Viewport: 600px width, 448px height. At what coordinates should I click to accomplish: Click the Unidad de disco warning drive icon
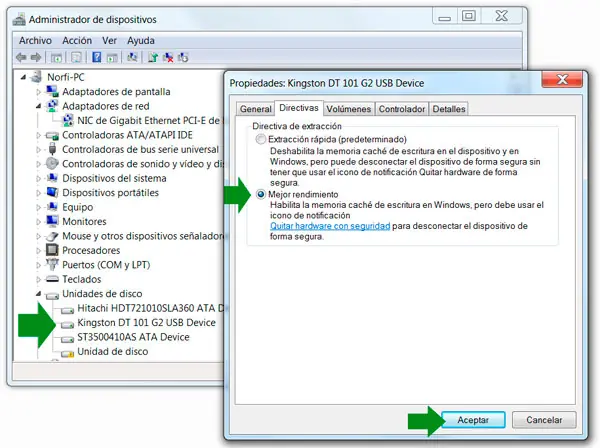(67, 353)
